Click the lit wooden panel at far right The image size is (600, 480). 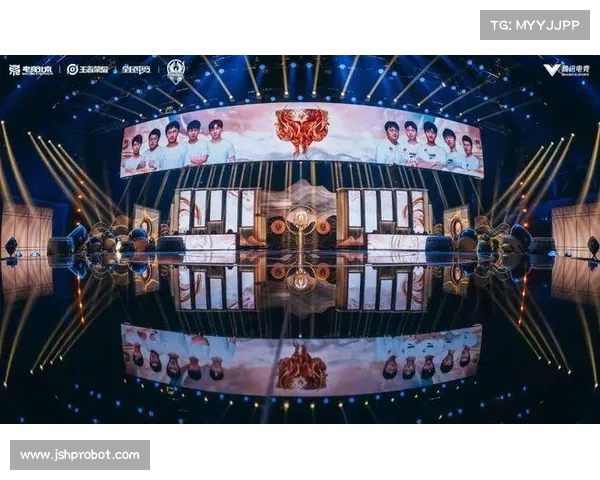[x=576, y=230]
